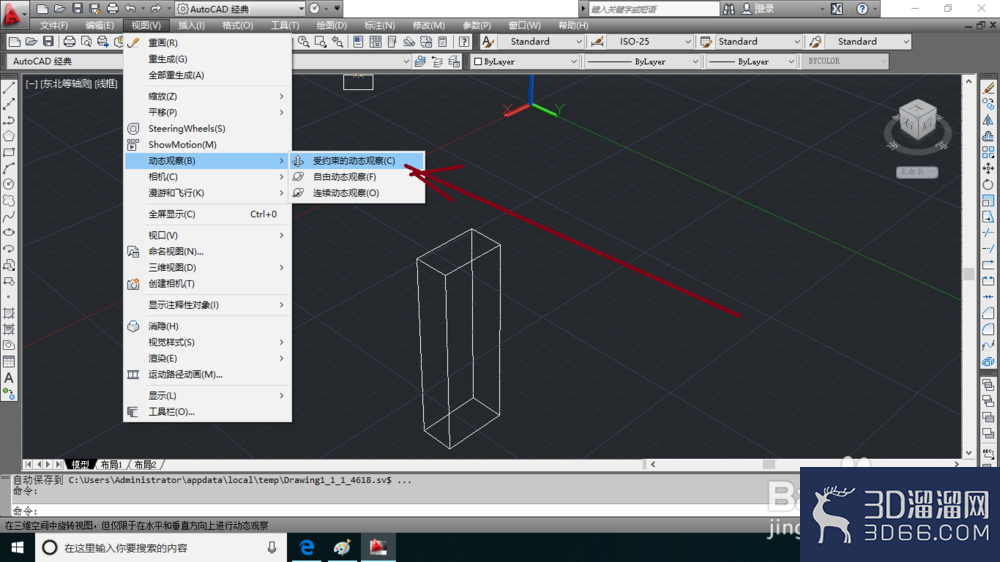
Task: Click the Help question mark icon
Action: (x=862, y=9)
